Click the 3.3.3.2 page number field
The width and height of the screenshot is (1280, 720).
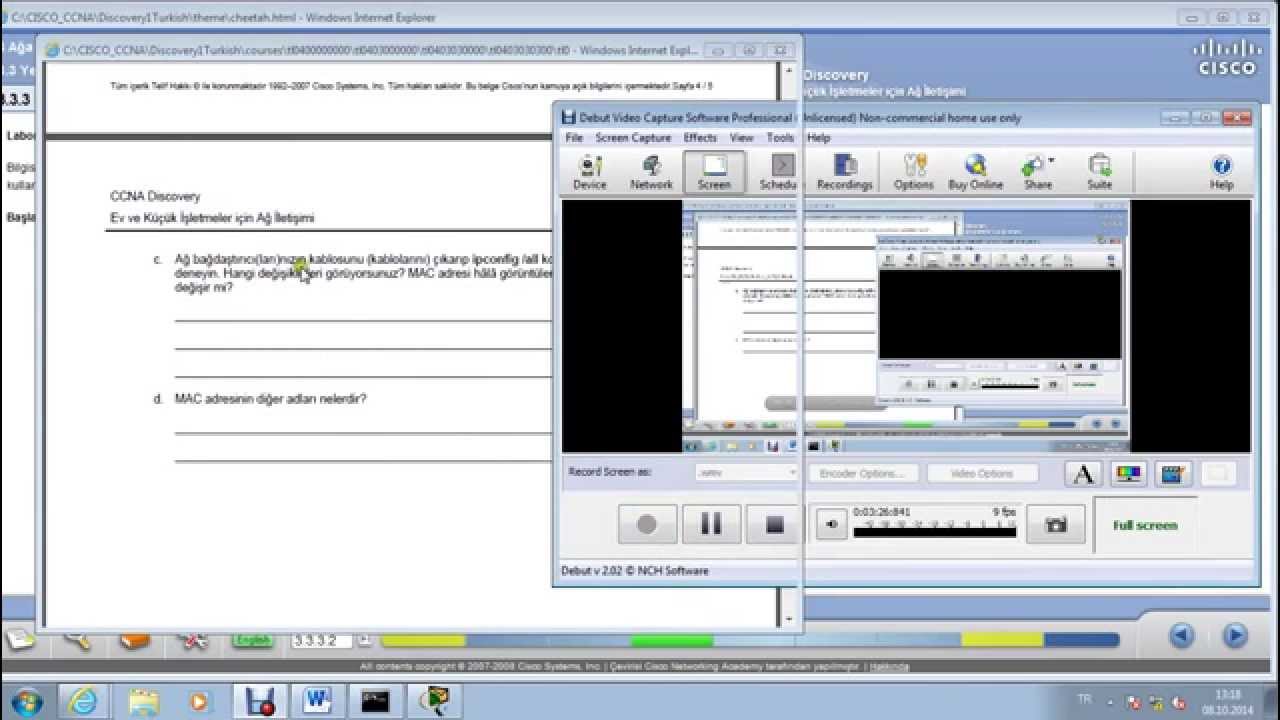coord(322,640)
